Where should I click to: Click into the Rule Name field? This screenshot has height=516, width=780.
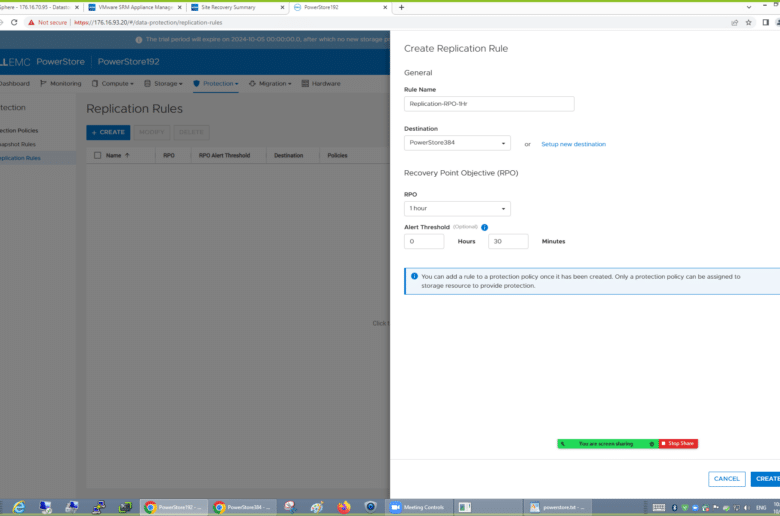(x=489, y=104)
